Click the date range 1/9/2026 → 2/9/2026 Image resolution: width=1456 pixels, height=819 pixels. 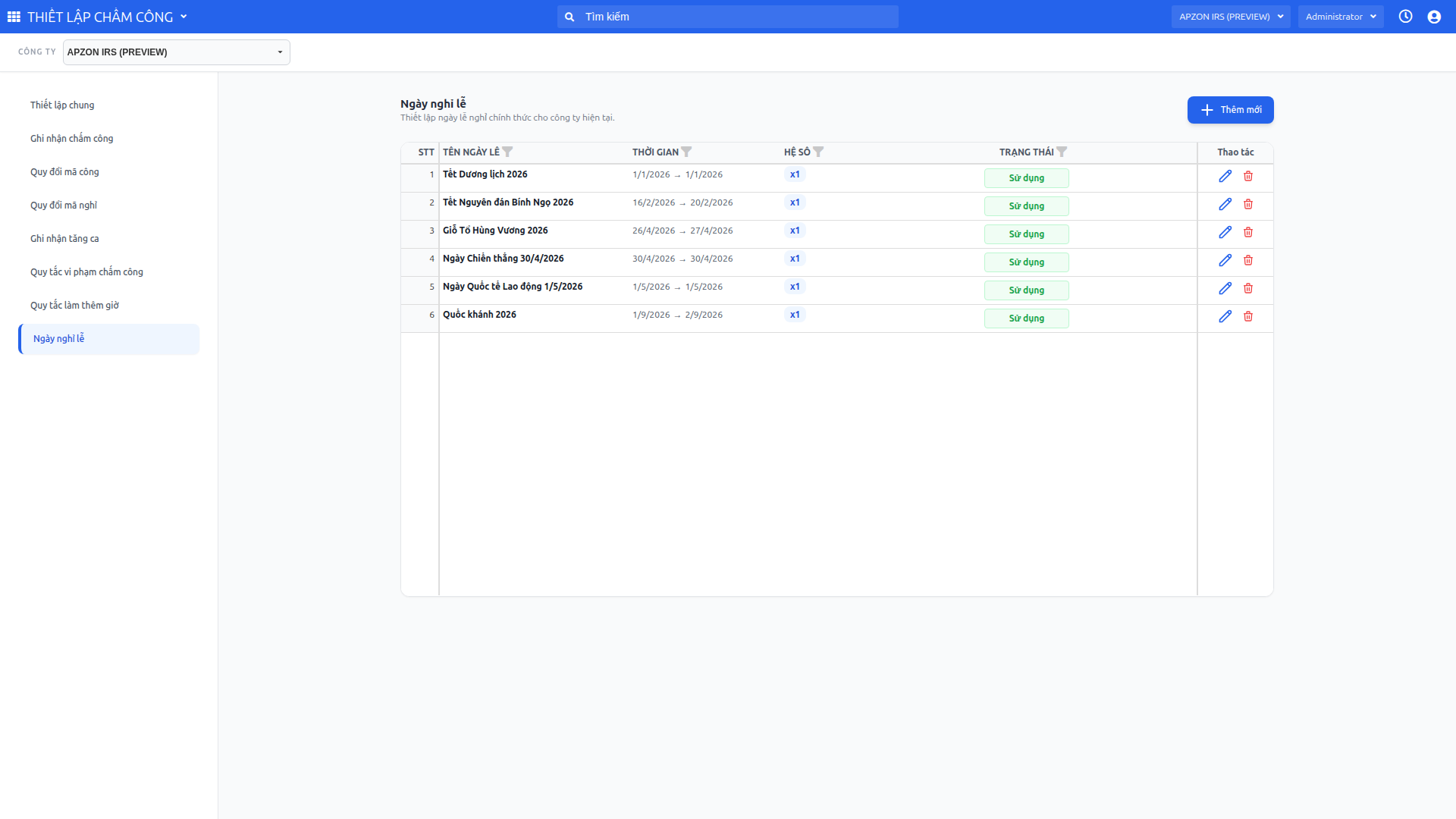pos(677,315)
